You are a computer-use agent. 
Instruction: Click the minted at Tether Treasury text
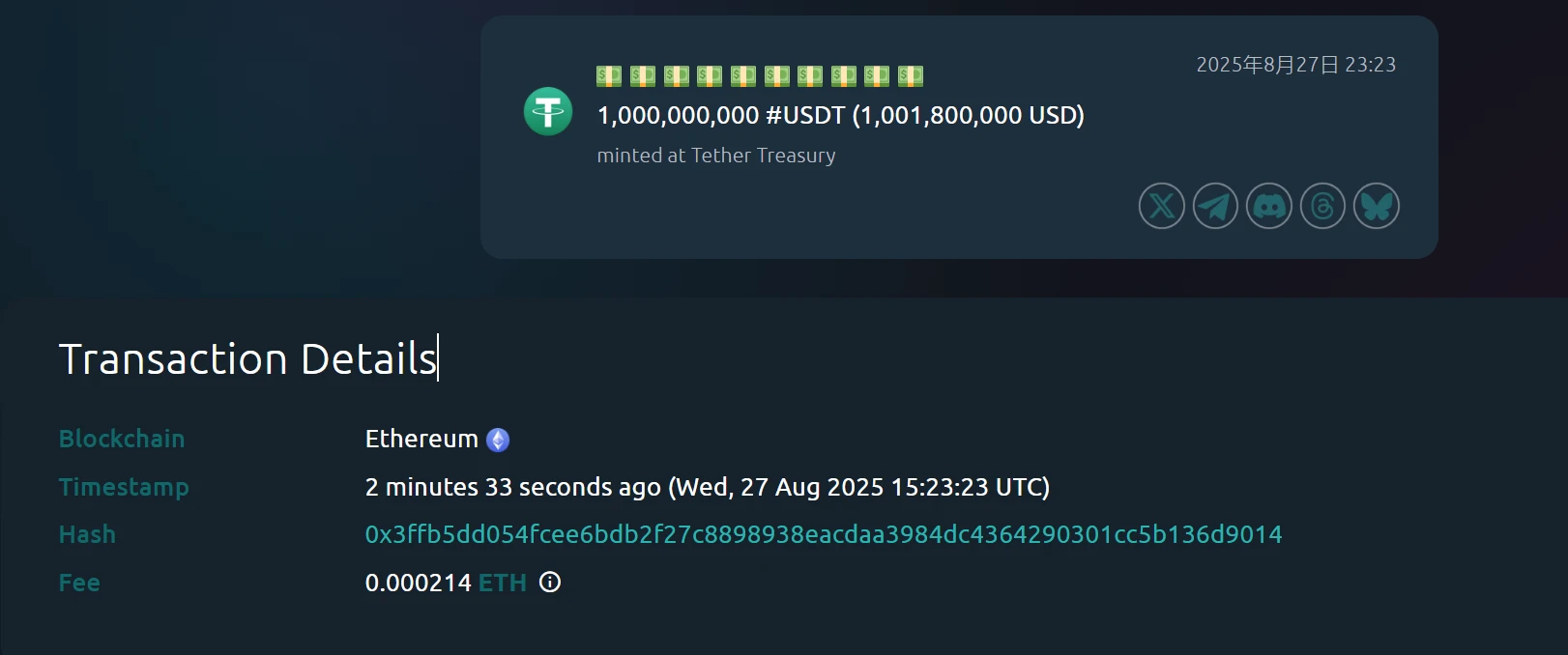(715, 155)
